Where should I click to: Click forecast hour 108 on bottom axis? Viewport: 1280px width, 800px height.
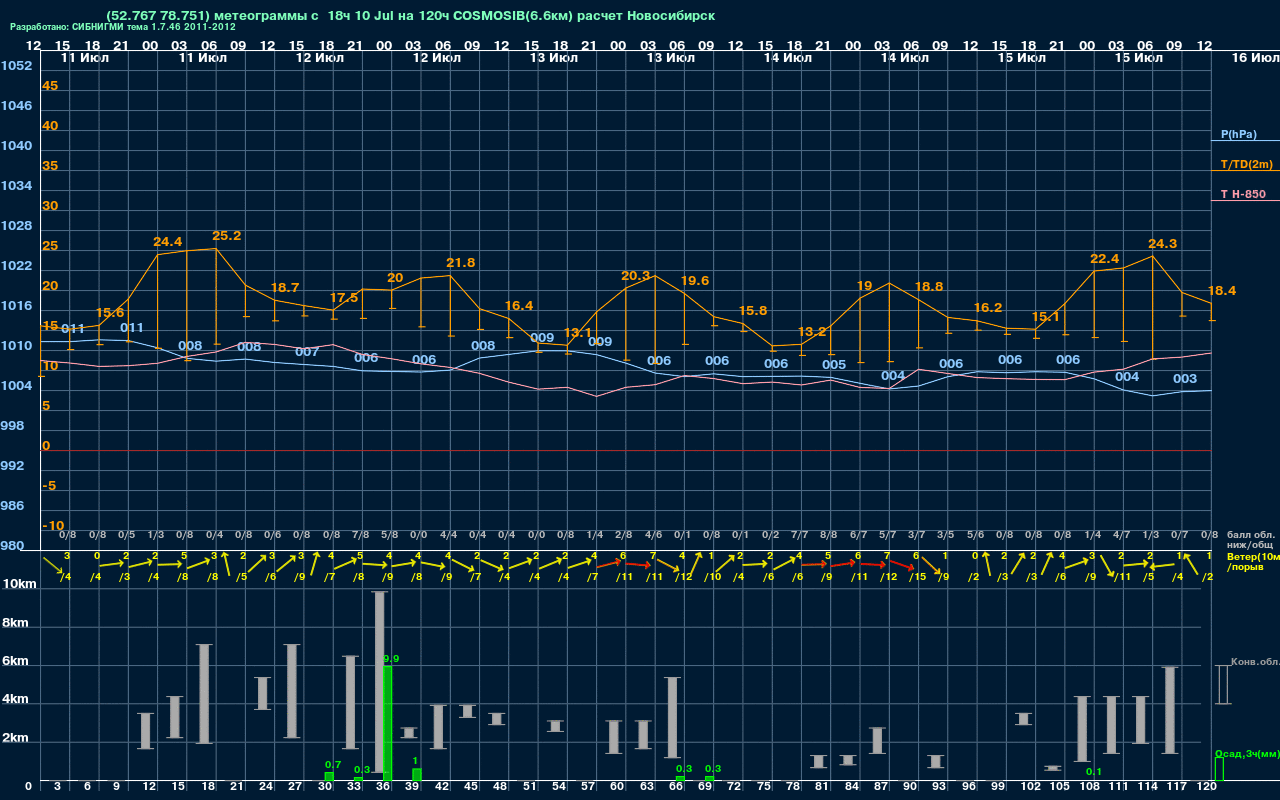[1089, 787]
